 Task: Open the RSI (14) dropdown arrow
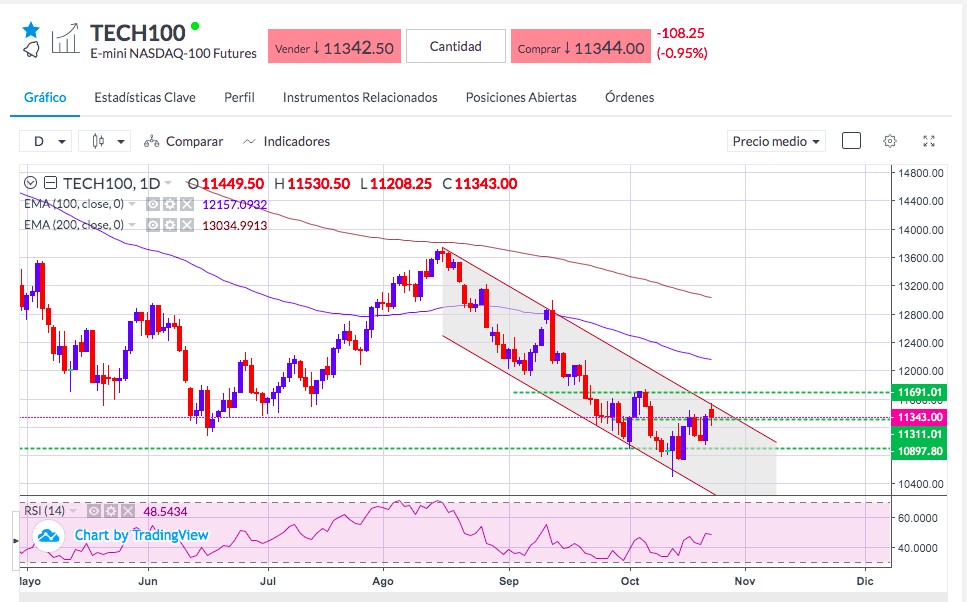point(73,511)
